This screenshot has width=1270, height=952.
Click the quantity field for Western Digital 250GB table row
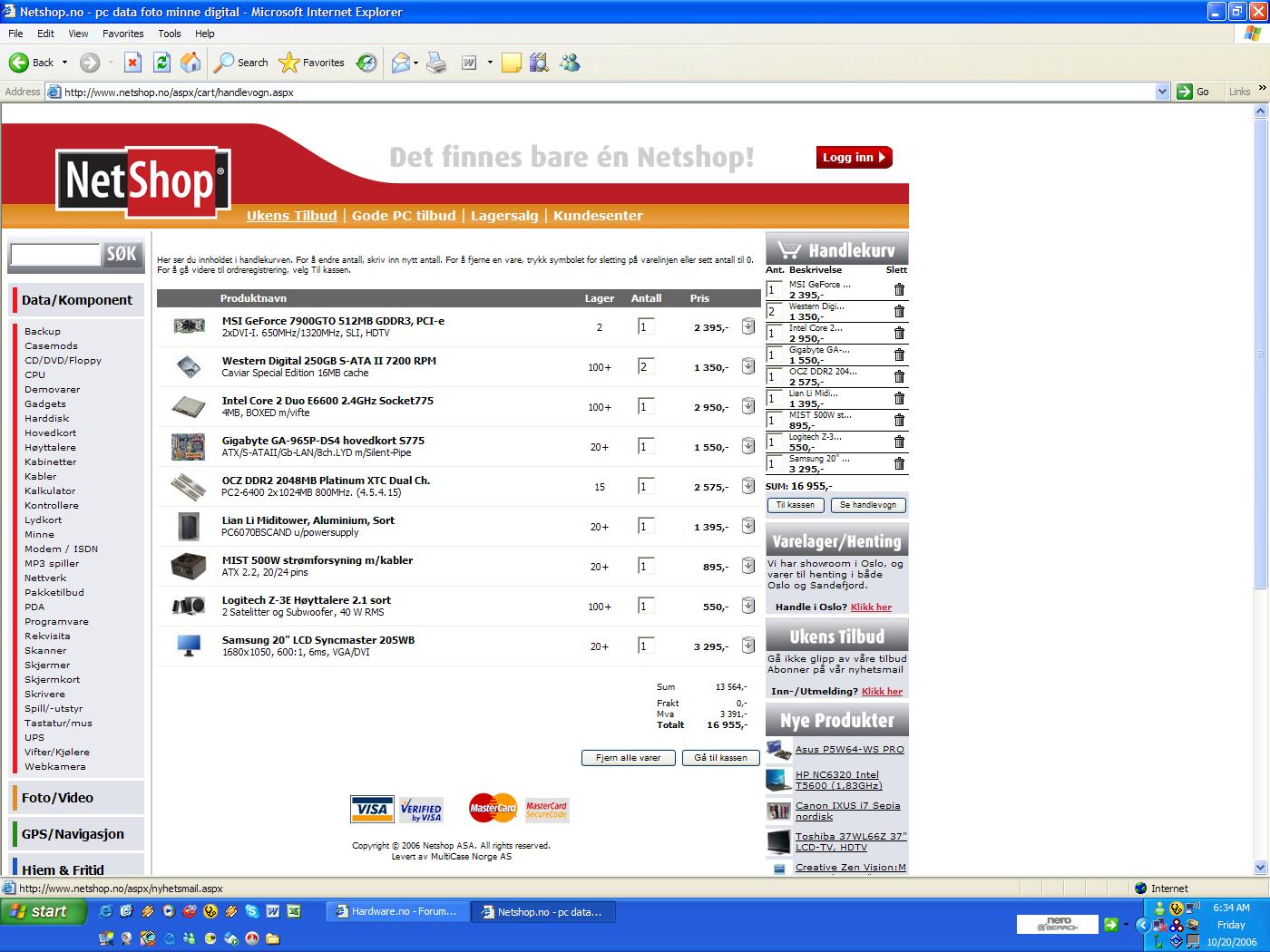[x=647, y=366]
